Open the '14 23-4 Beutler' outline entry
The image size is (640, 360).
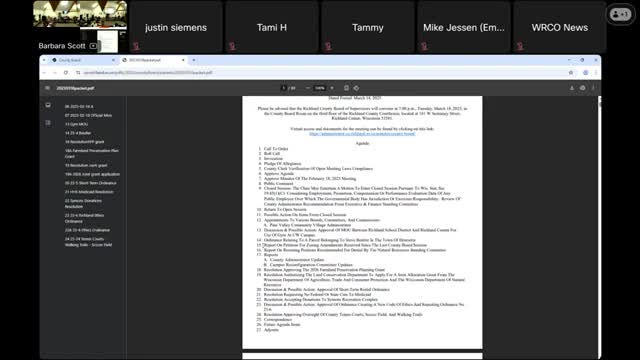78,133
